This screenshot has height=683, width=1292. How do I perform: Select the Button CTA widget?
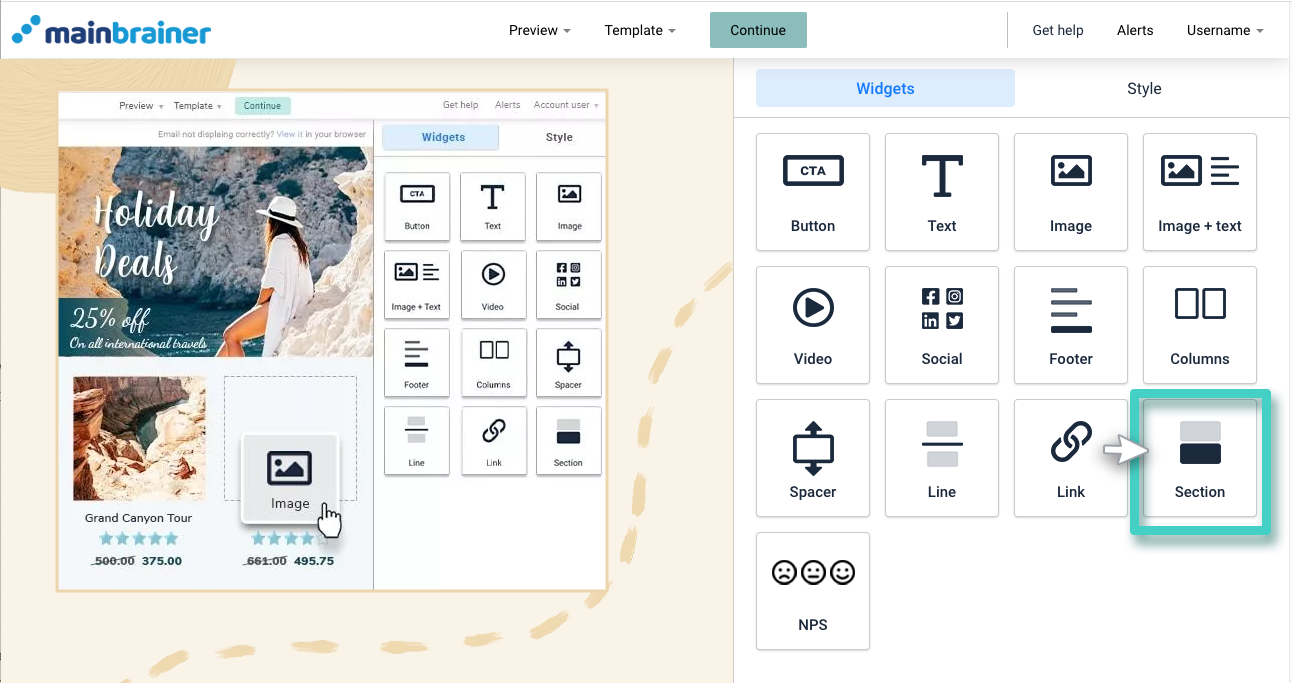(812, 192)
